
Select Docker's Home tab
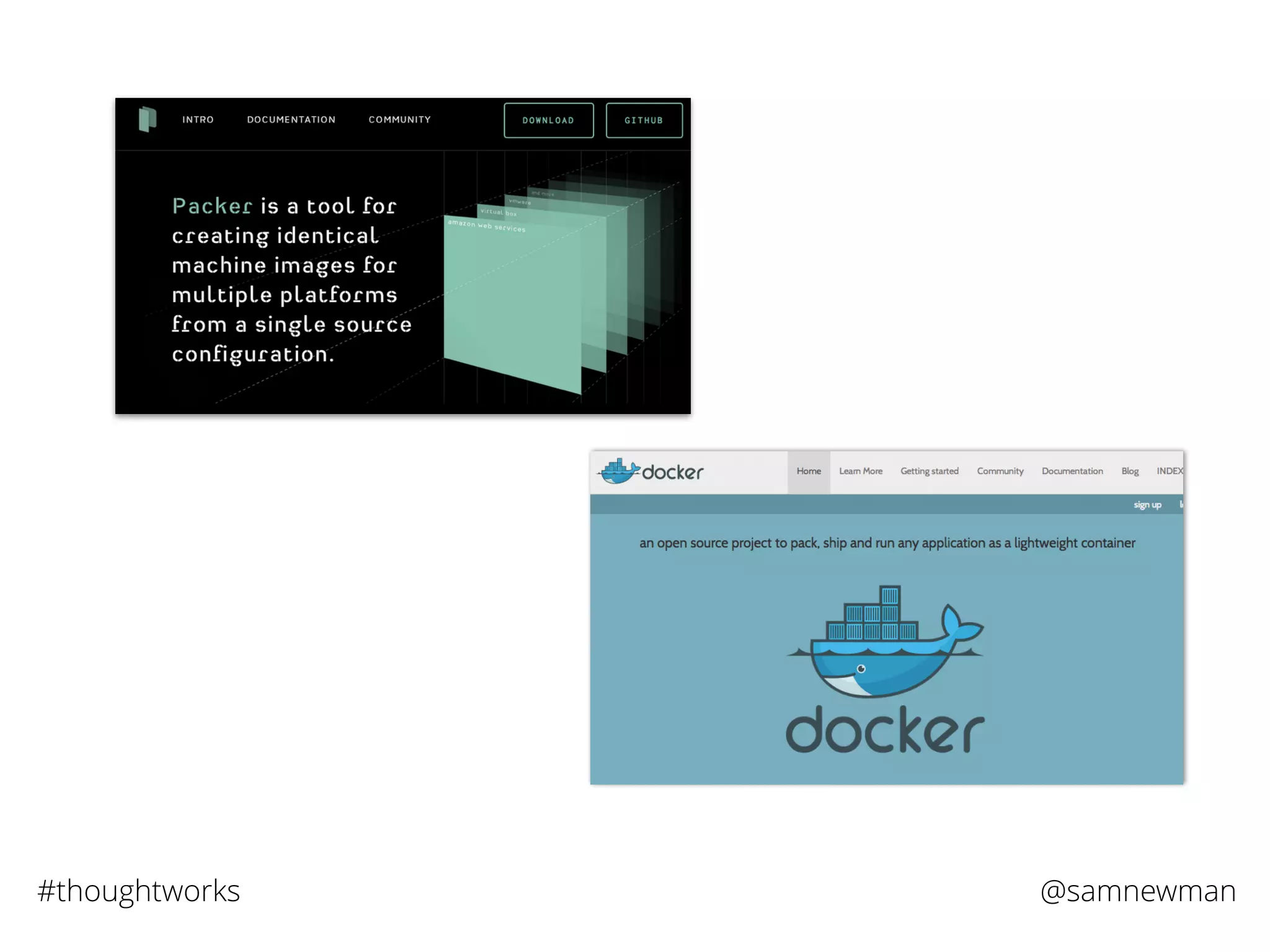point(808,472)
